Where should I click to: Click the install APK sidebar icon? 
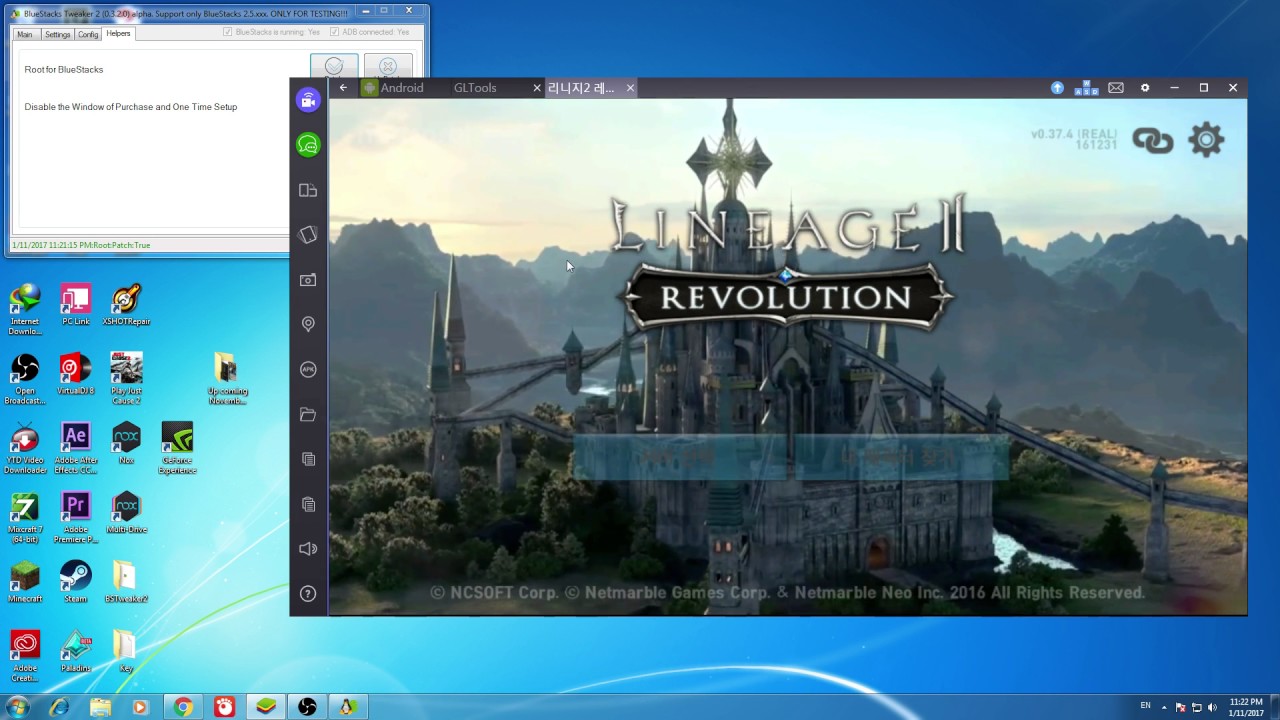(x=308, y=369)
